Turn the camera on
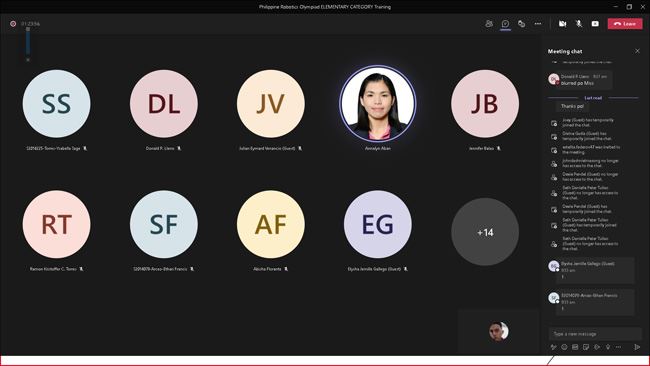Image resolution: width=650 pixels, height=366 pixels. pyautogui.click(x=563, y=24)
